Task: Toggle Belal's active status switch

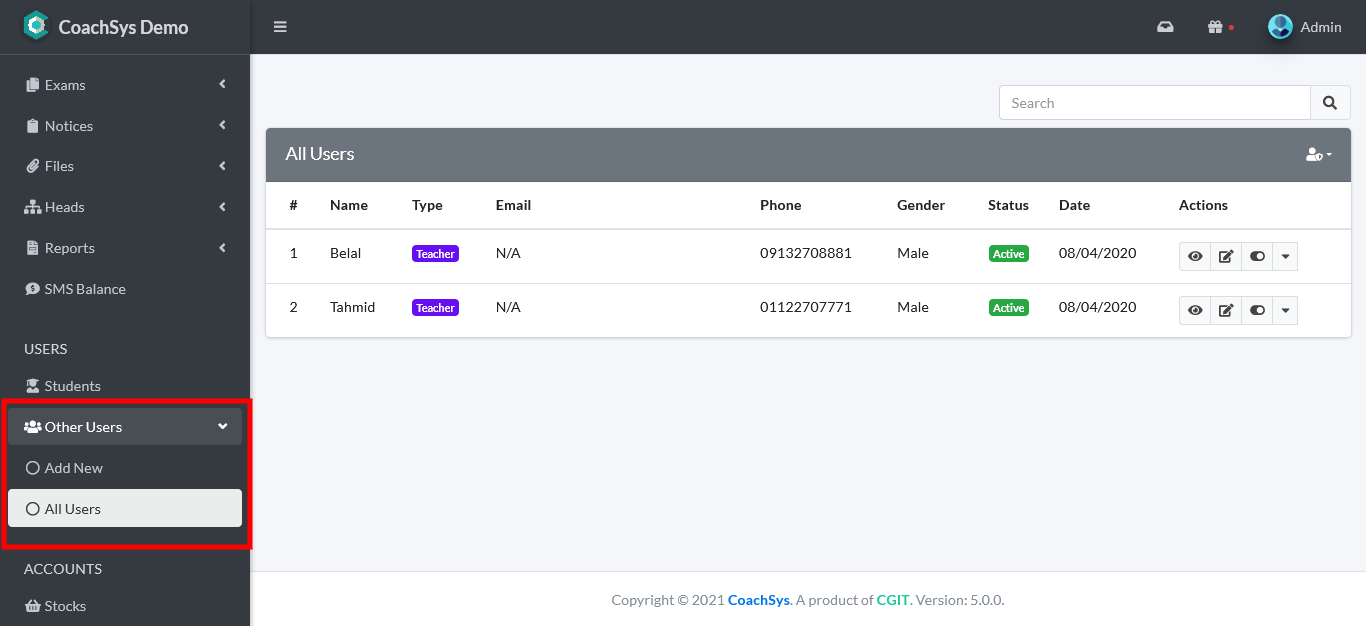Action: (1257, 256)
